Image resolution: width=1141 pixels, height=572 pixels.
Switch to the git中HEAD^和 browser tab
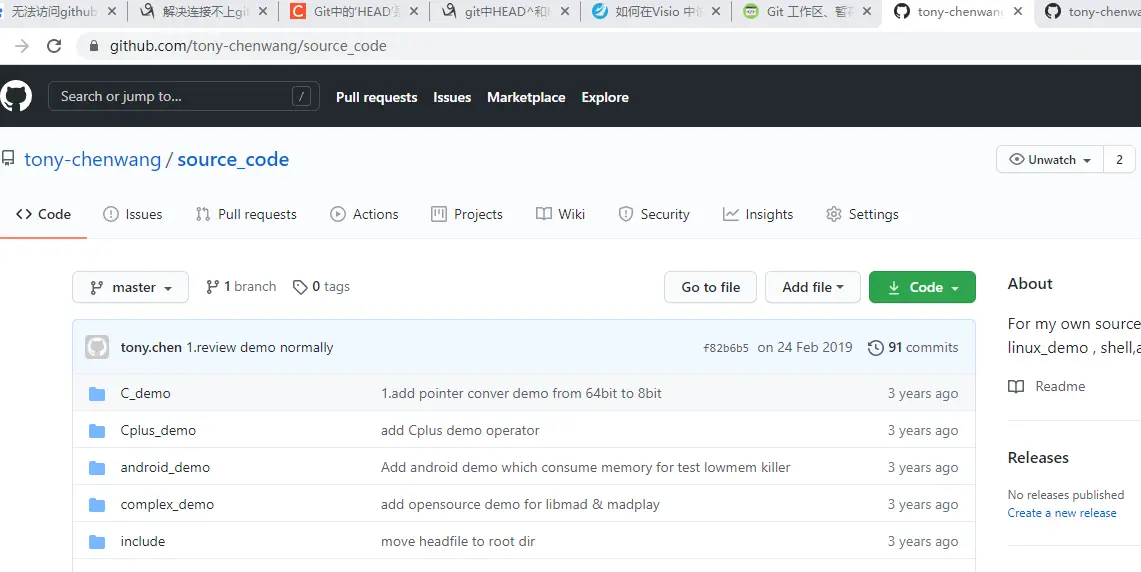(x=507, y=12)
